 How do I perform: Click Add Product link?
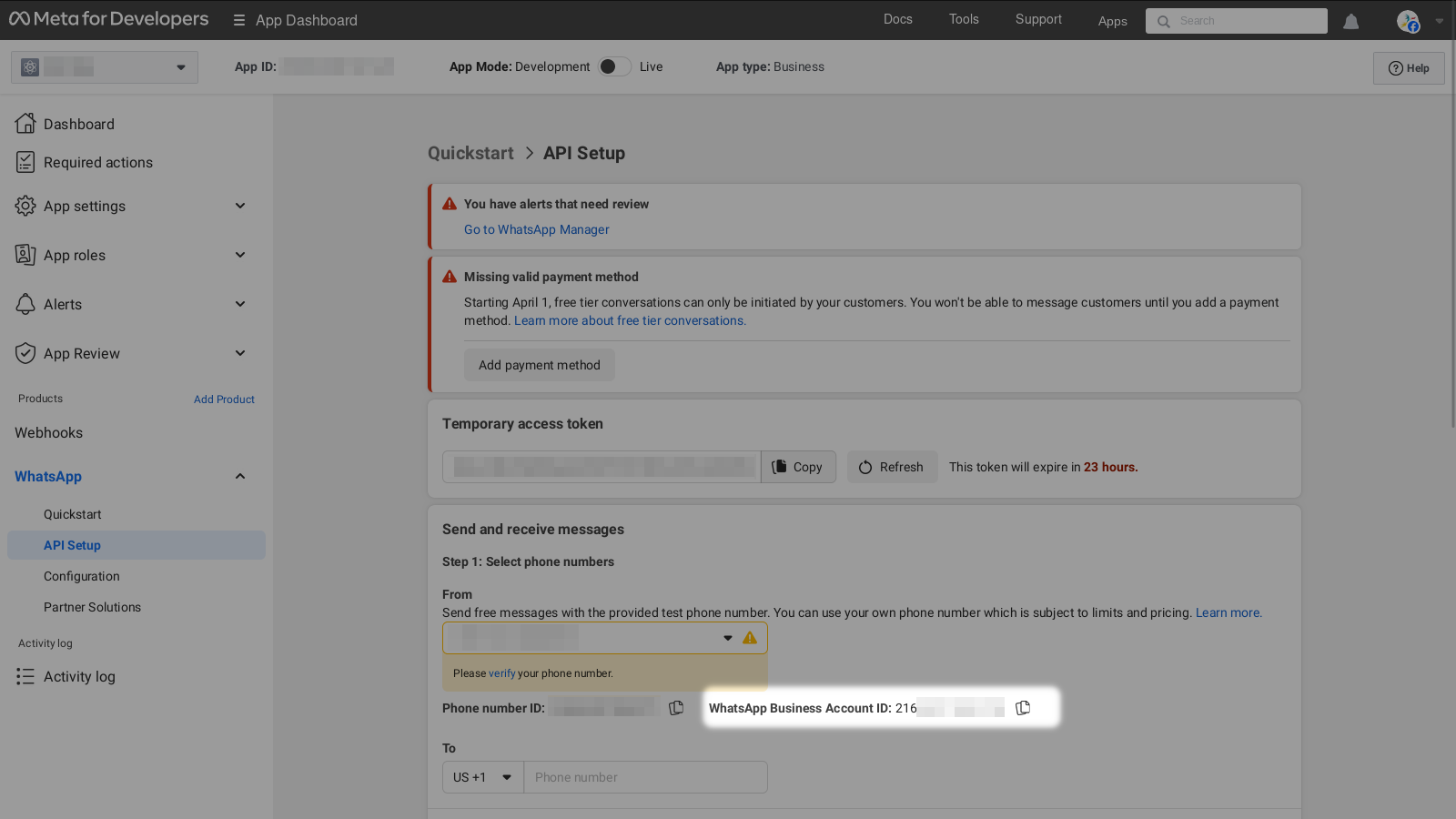click(224, 399)
